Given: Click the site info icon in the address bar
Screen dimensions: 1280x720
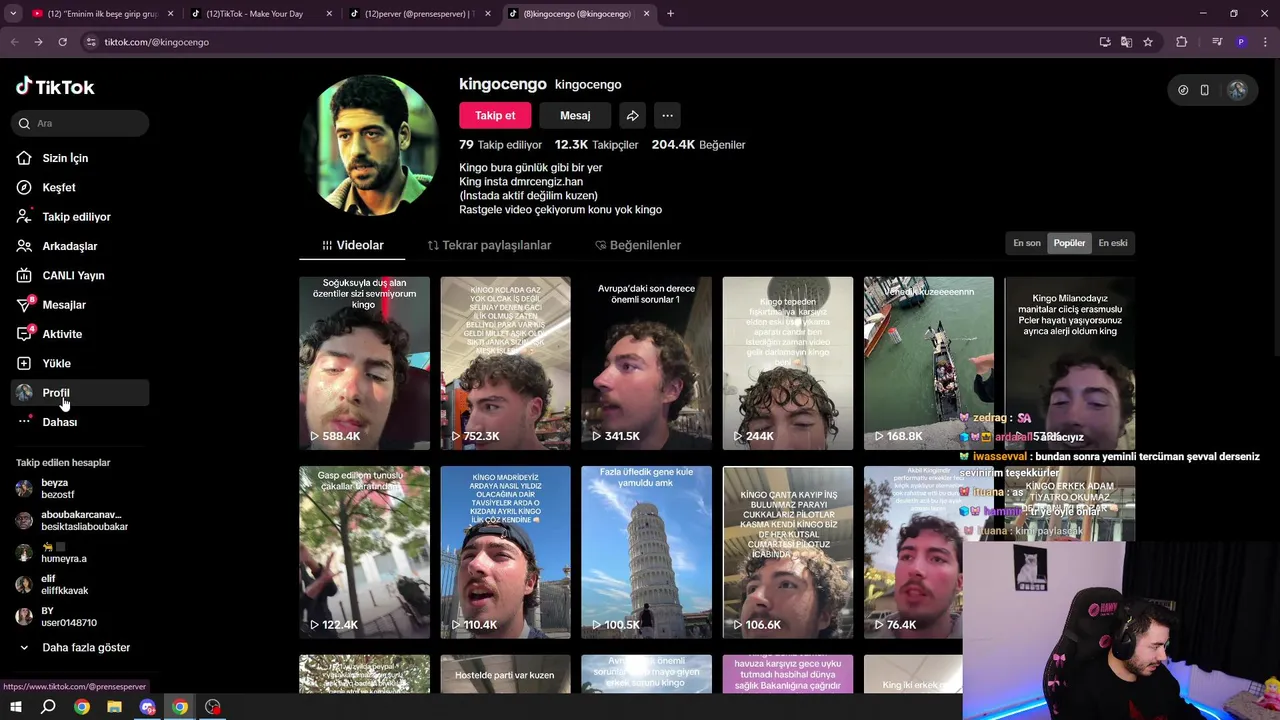Looking at the screenshot, I should click(x=91, y=42).
